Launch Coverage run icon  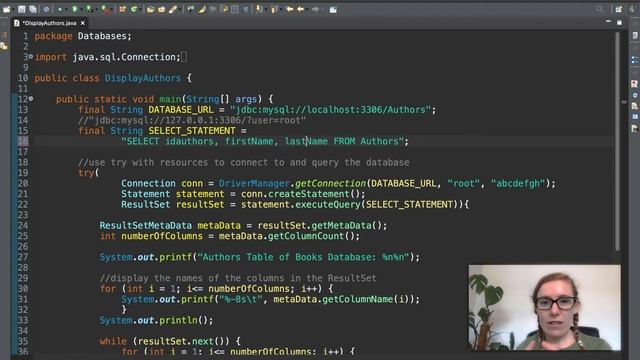click(x=89, y=9)
